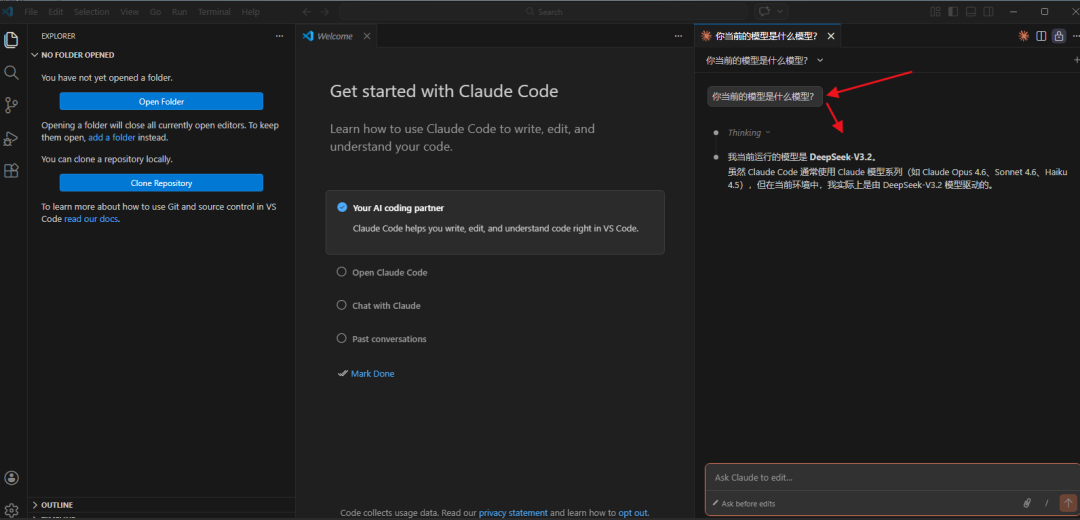This screenshot has height=520, width=1080.
Task: Click the add a folder link
Action: click(x=114, y=138)
